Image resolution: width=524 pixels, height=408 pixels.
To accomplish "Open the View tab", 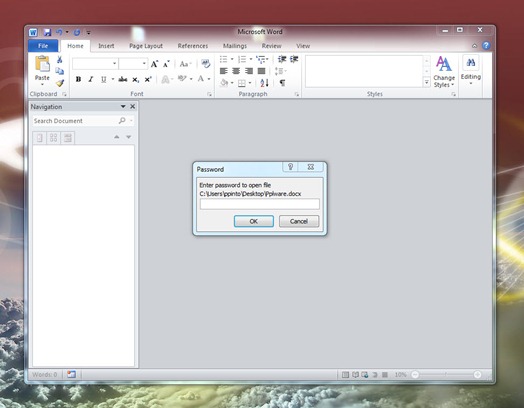I will click(x=303, y=46).
